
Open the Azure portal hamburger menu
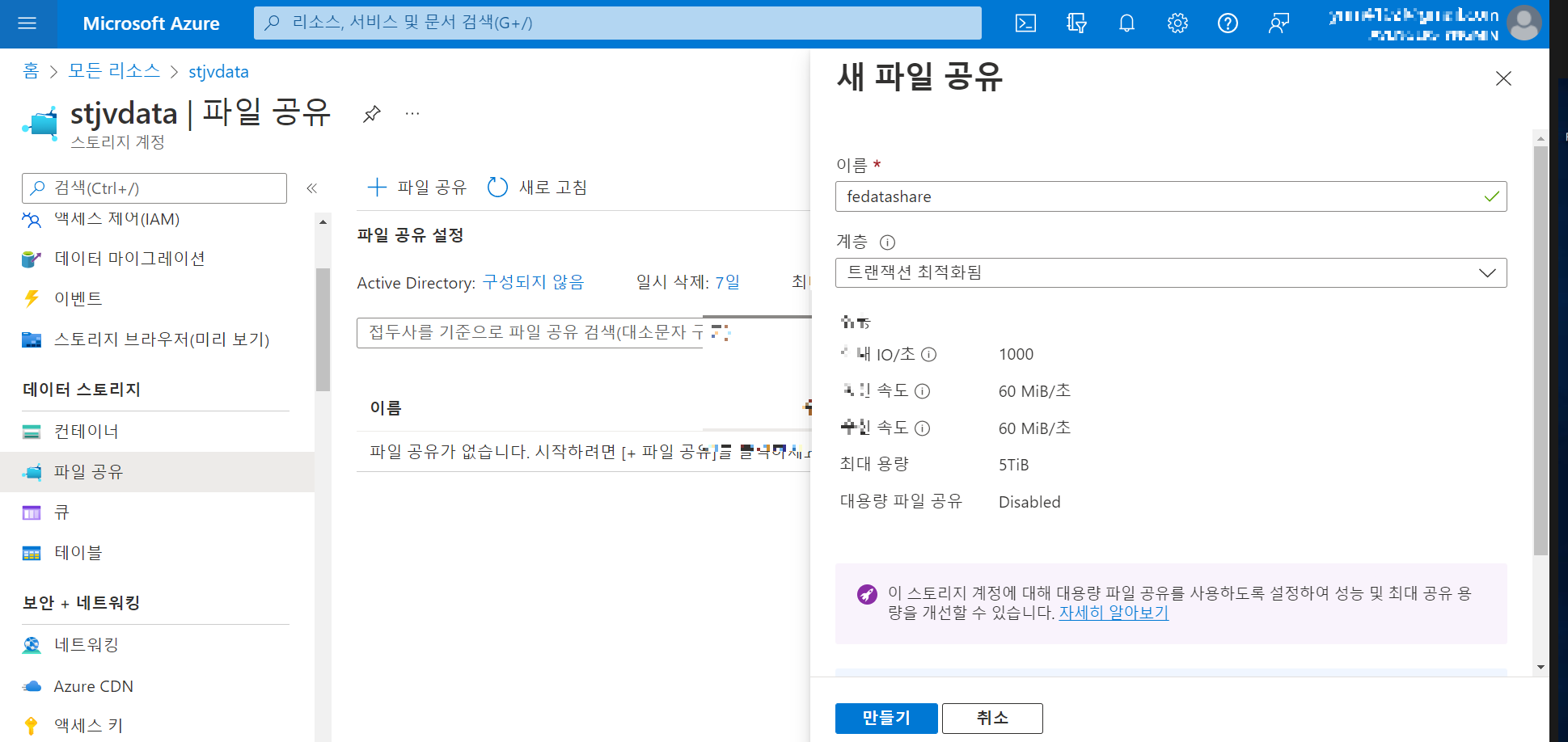click(27, 23)
